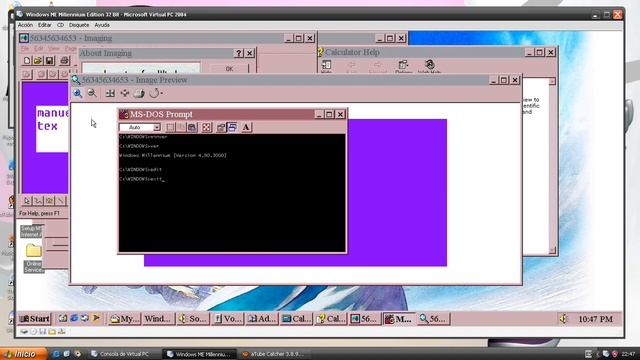Click the Hide icon in Calculator Help toolbar
The image size is (640, 360).
coord(327,67)
